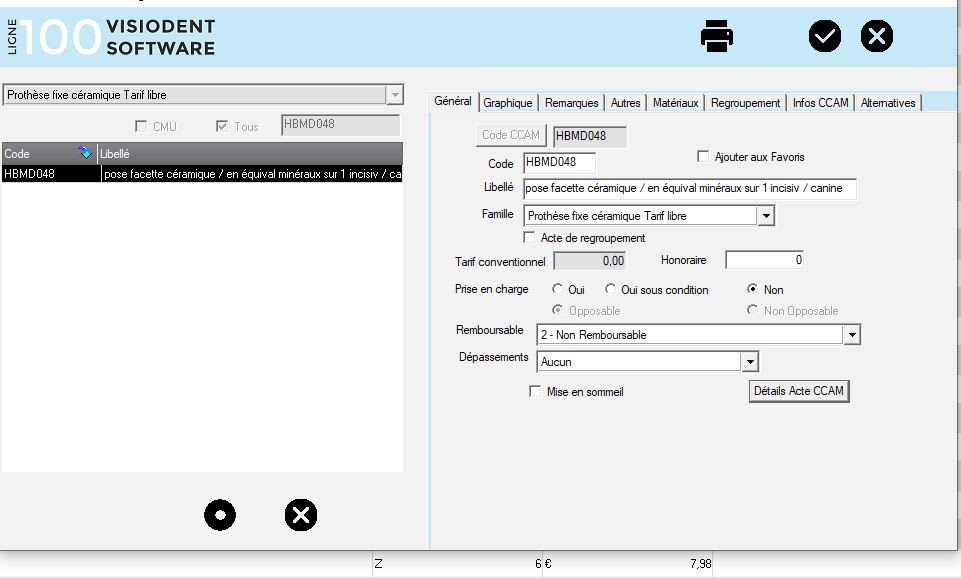Open the Infos CCAM tab
Screen dimensions: 961x579
820,103
